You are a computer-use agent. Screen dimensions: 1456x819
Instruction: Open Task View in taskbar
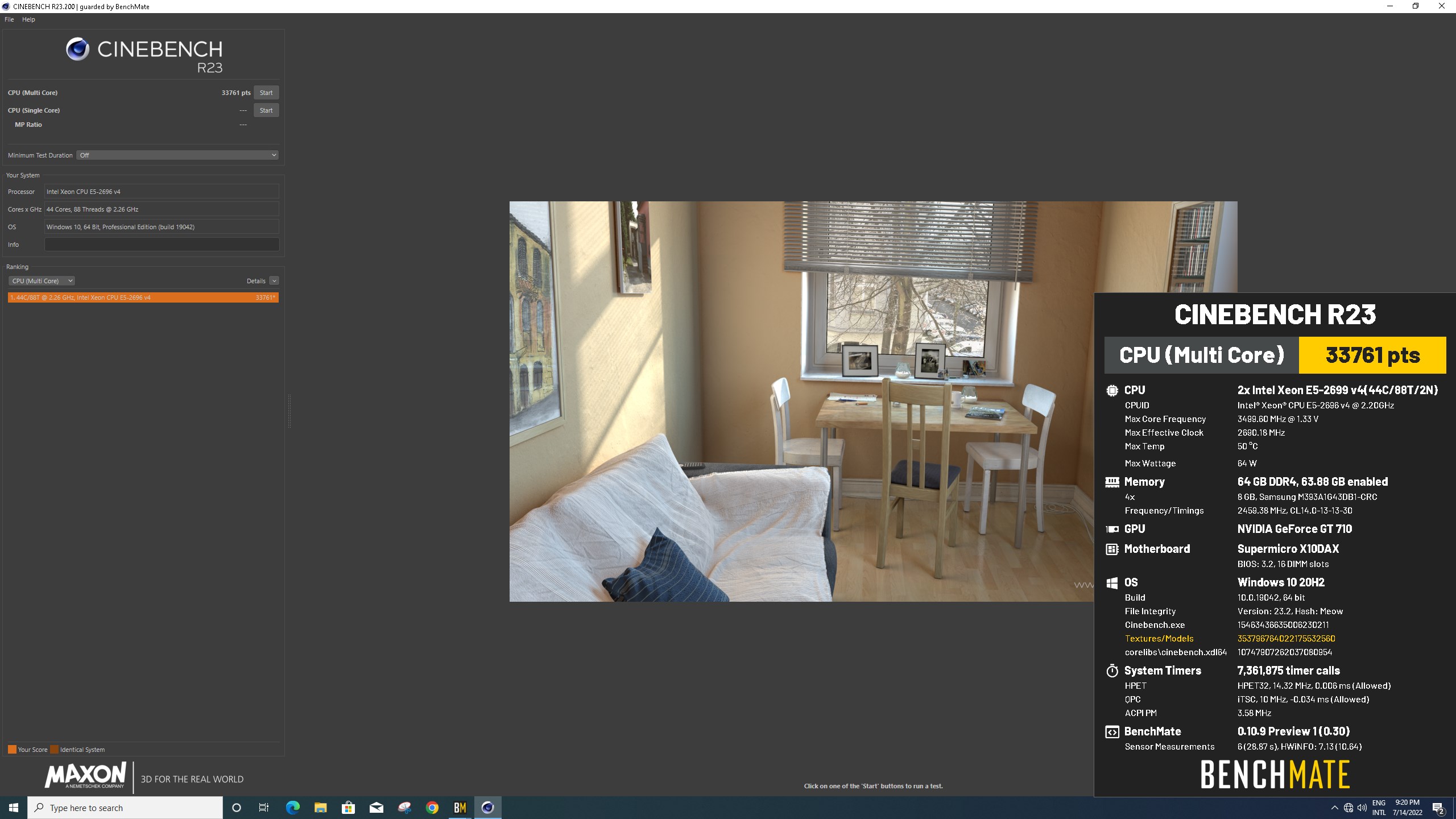tap(264, 808)
